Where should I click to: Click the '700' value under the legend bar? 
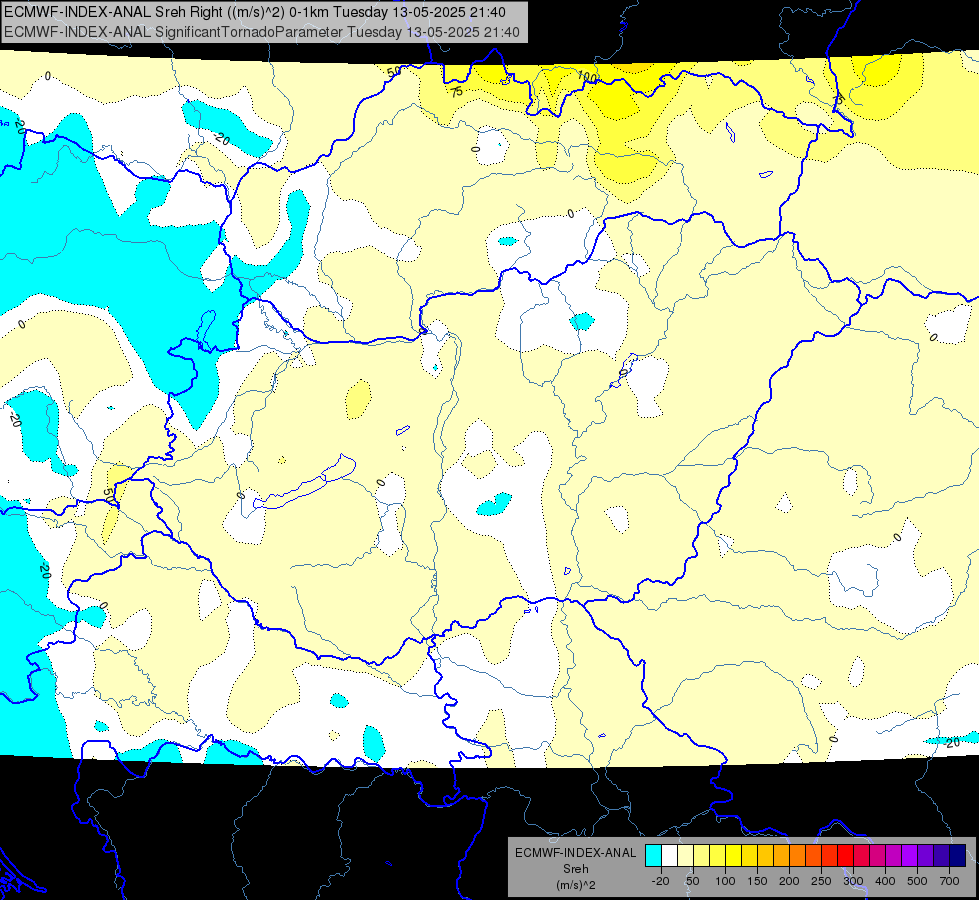click(949, 881)
